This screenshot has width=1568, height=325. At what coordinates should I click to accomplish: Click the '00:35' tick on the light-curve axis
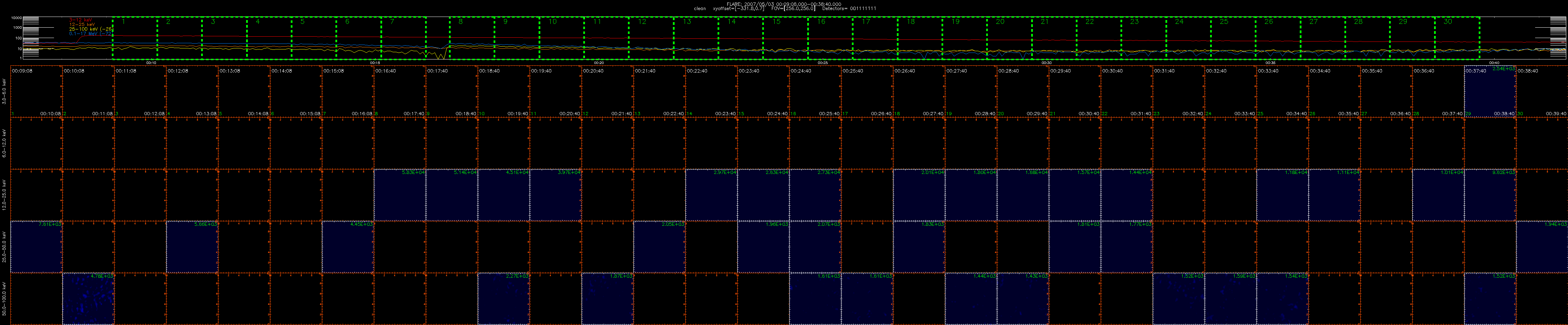[1270, 63]
